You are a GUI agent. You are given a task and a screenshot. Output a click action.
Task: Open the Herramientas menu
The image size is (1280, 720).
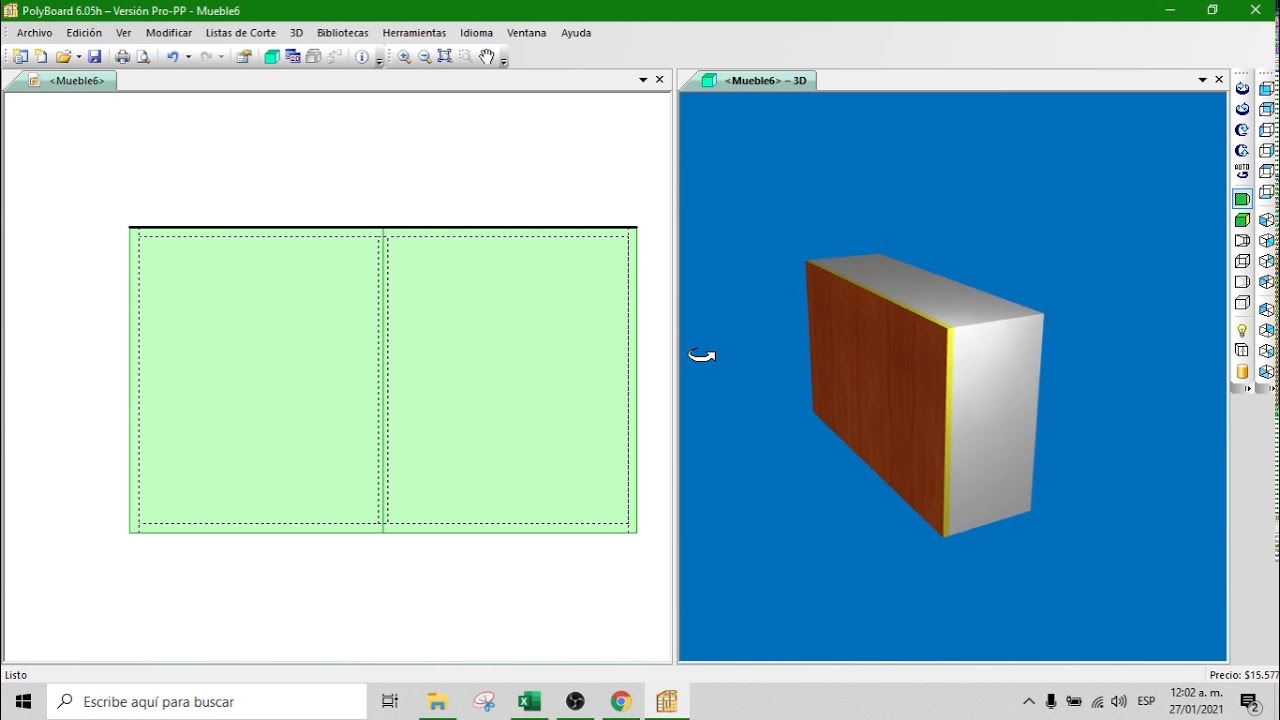(414, 33)
